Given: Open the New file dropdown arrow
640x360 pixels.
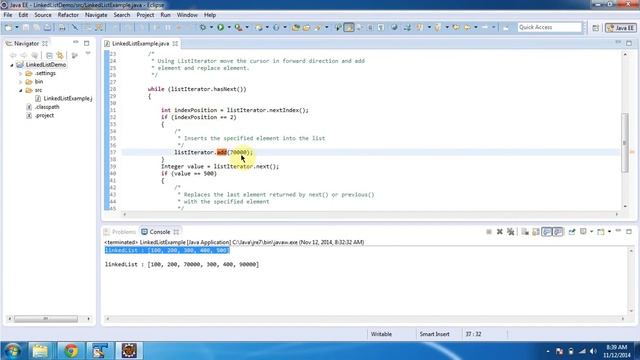Looking at the screenshot, I should (17, 27).
